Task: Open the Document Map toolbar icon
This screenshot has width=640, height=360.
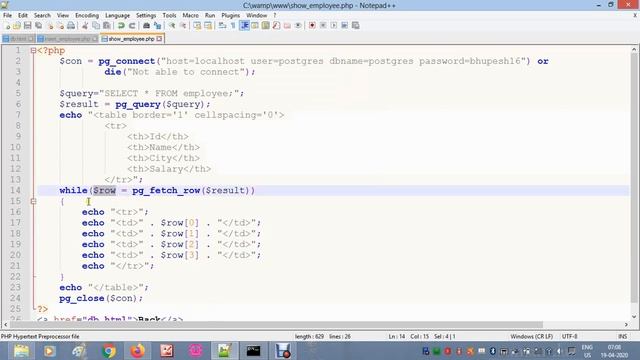Action: click(266, 26)
